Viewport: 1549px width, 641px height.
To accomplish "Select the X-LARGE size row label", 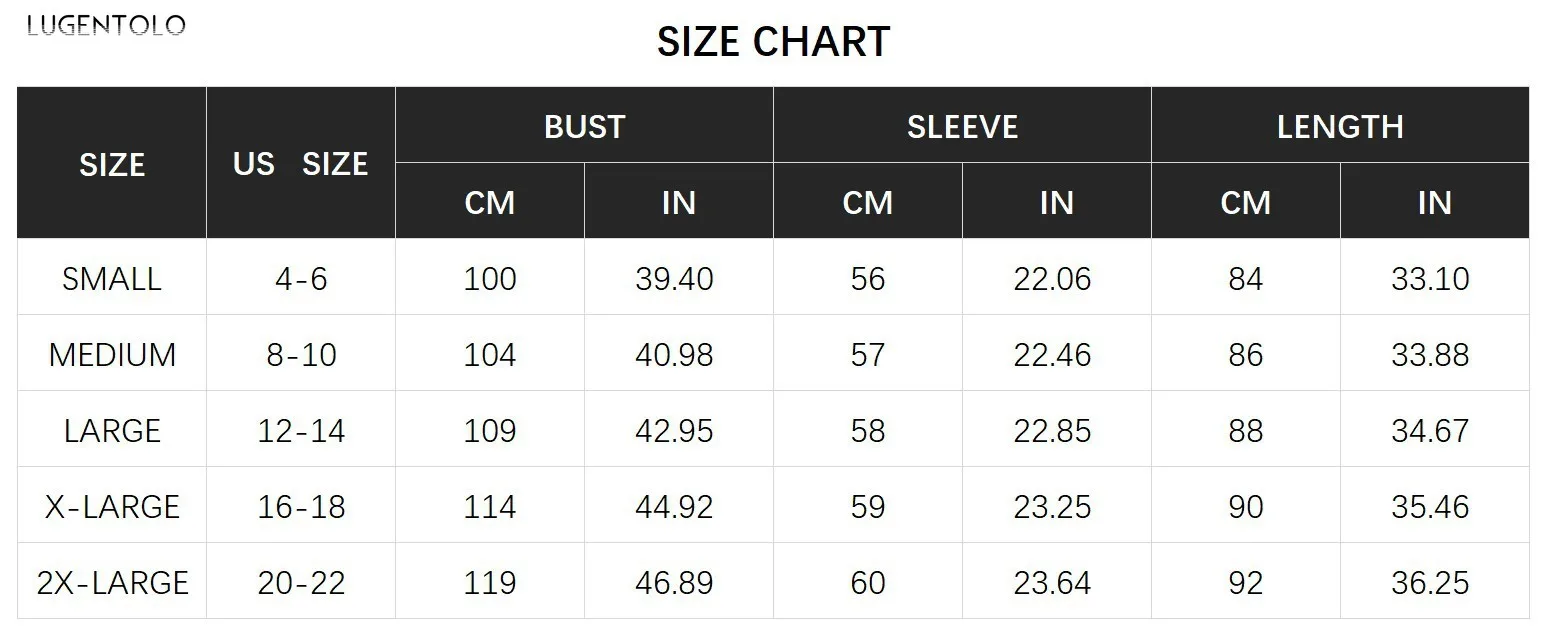I will click(112, 507).
